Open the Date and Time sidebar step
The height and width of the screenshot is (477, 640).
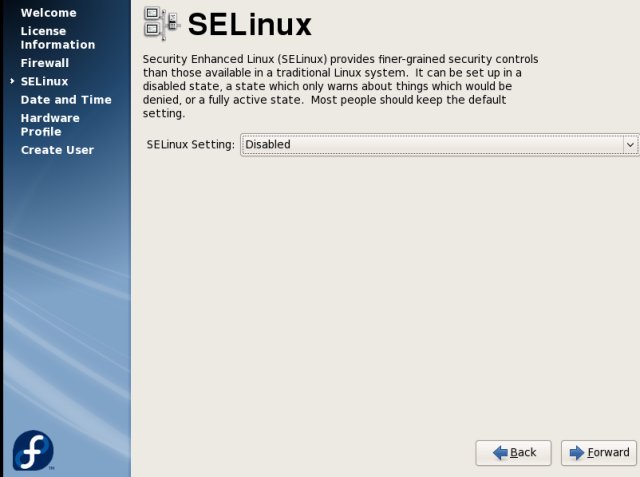point(66,100)
